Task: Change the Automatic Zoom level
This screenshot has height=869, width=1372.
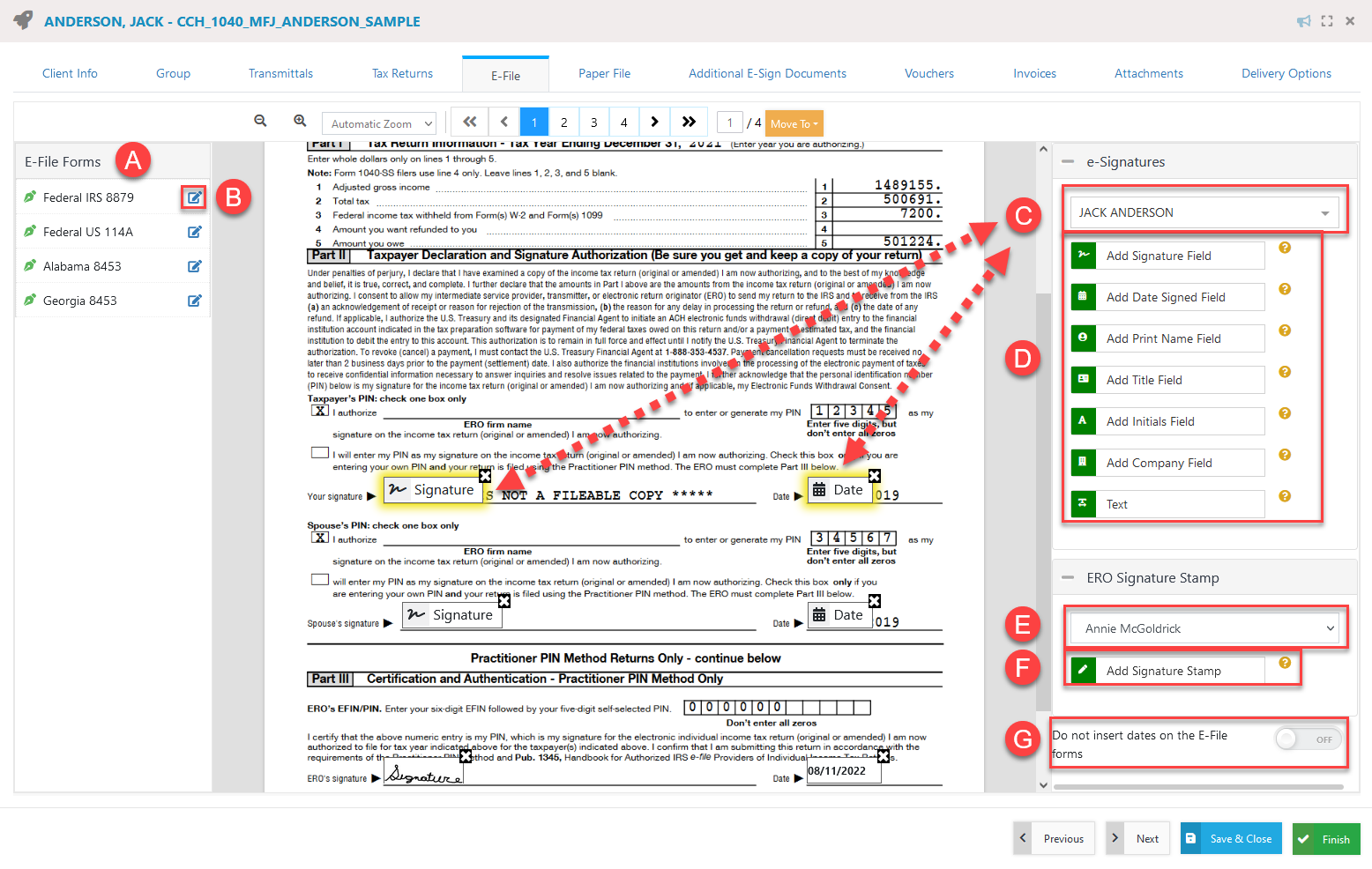Action: click(378, 123)
